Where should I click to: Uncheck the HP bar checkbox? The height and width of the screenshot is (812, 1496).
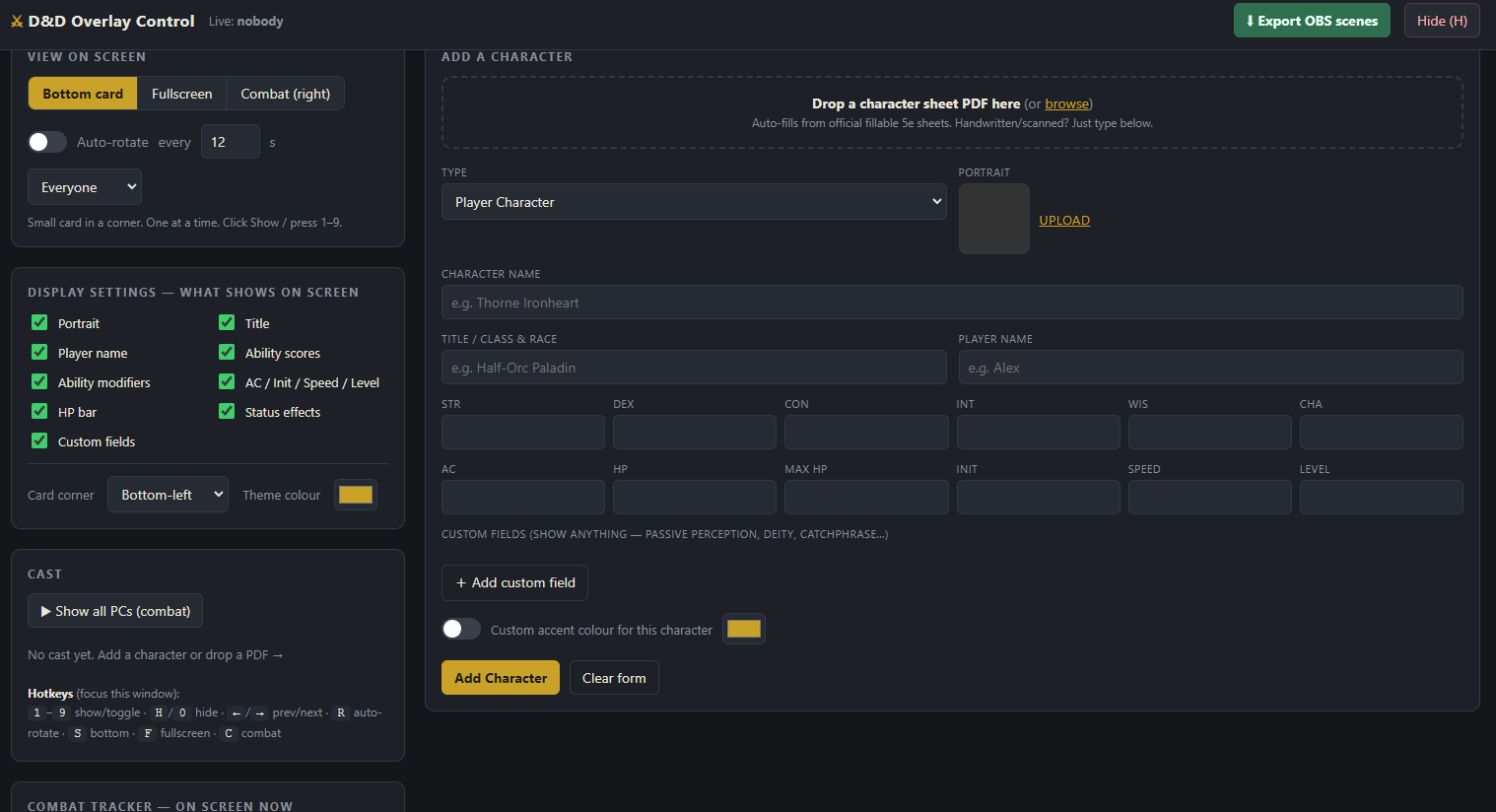(x=39, y=411)
